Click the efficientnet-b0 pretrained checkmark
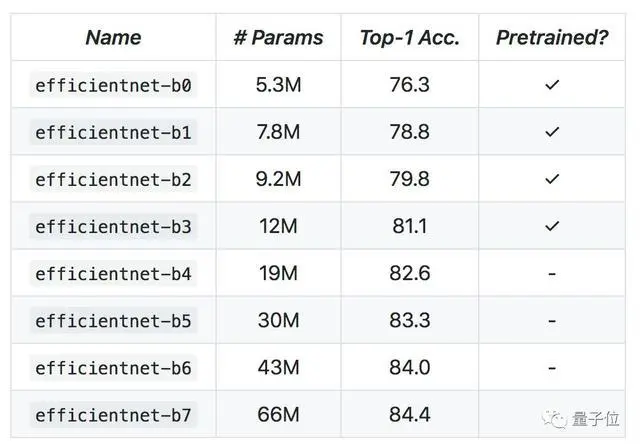The image size is (640, 447). 552,85
